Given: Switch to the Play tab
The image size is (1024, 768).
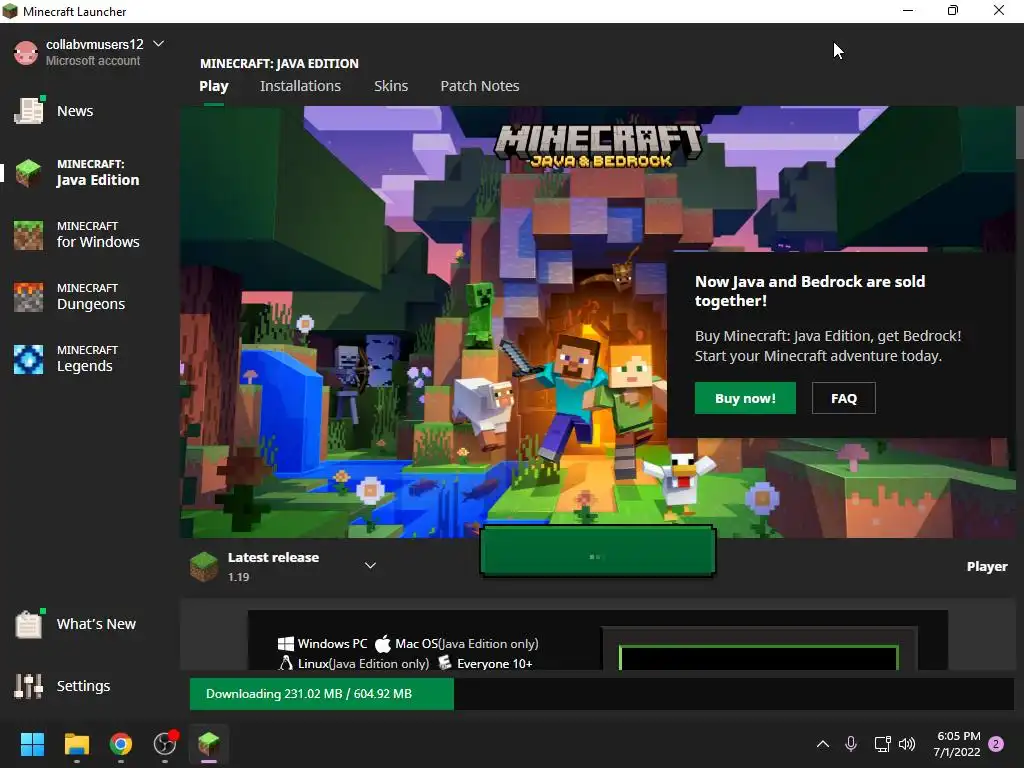Looking at the screenshot, I should (214, 86).
